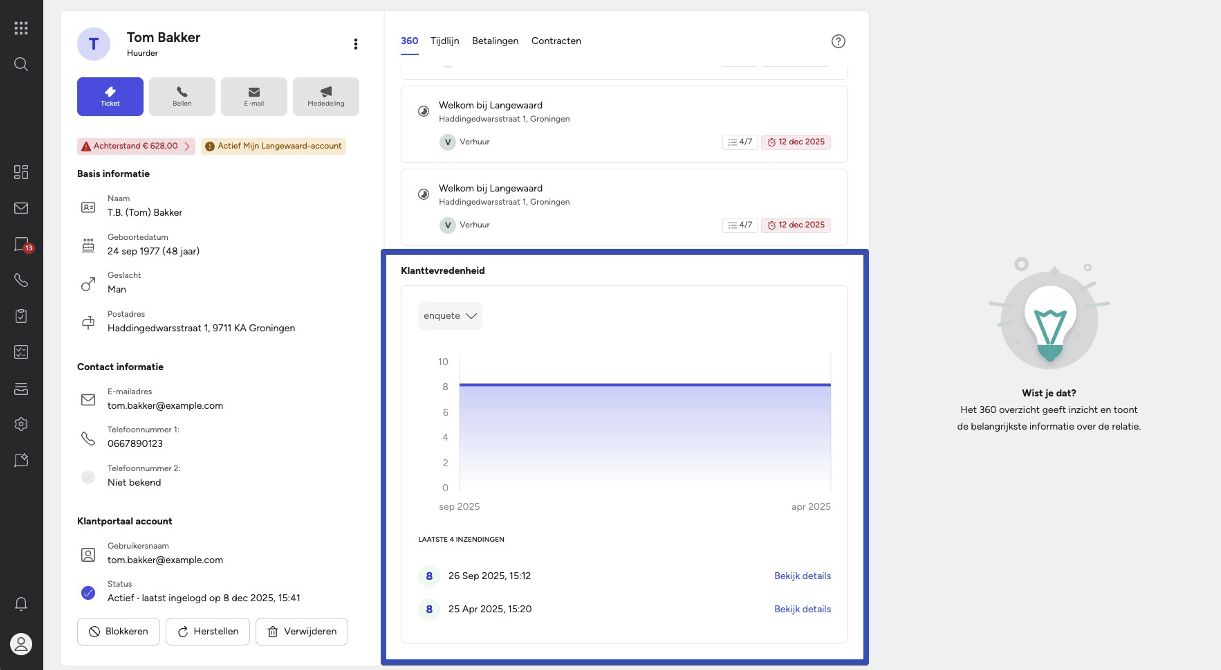Open the first Welkom bij Langewaard card
This screenshot has width=1221, height=670.
coord(624,124)
